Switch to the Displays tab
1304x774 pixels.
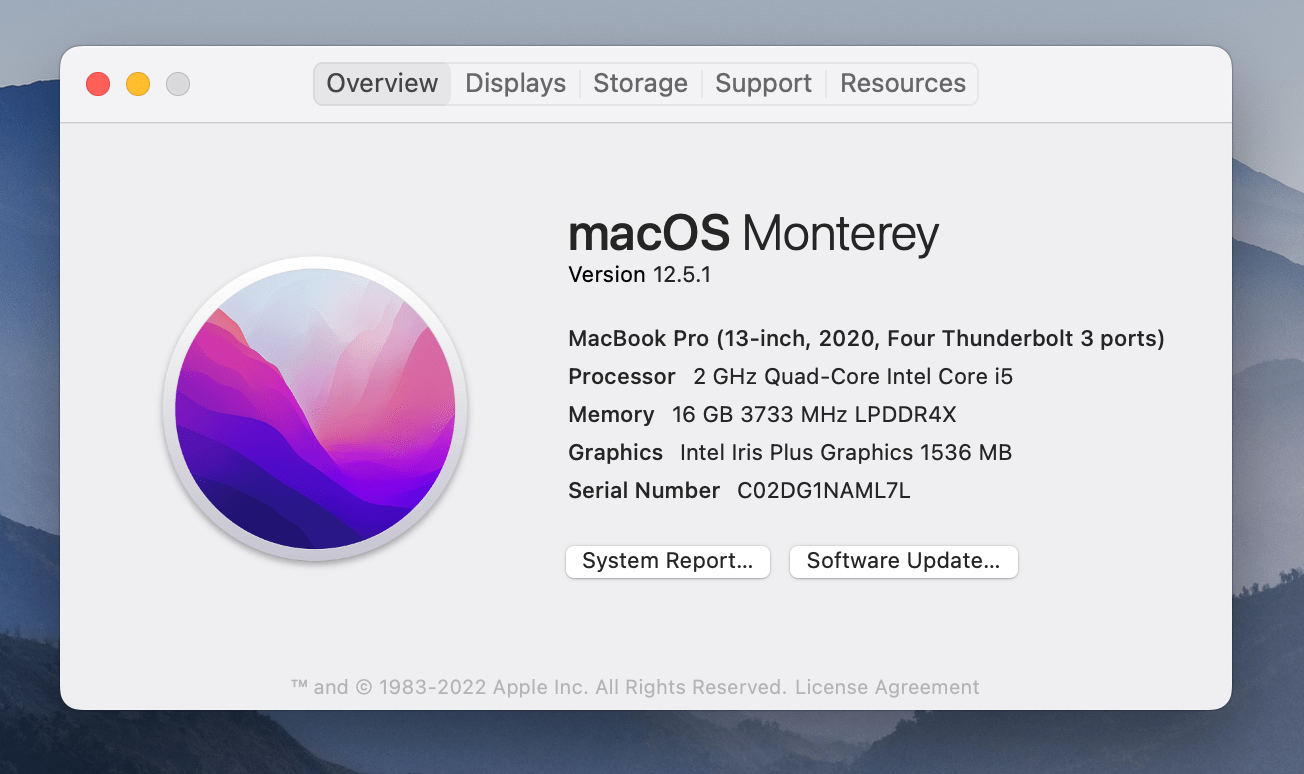click(515, 84)
